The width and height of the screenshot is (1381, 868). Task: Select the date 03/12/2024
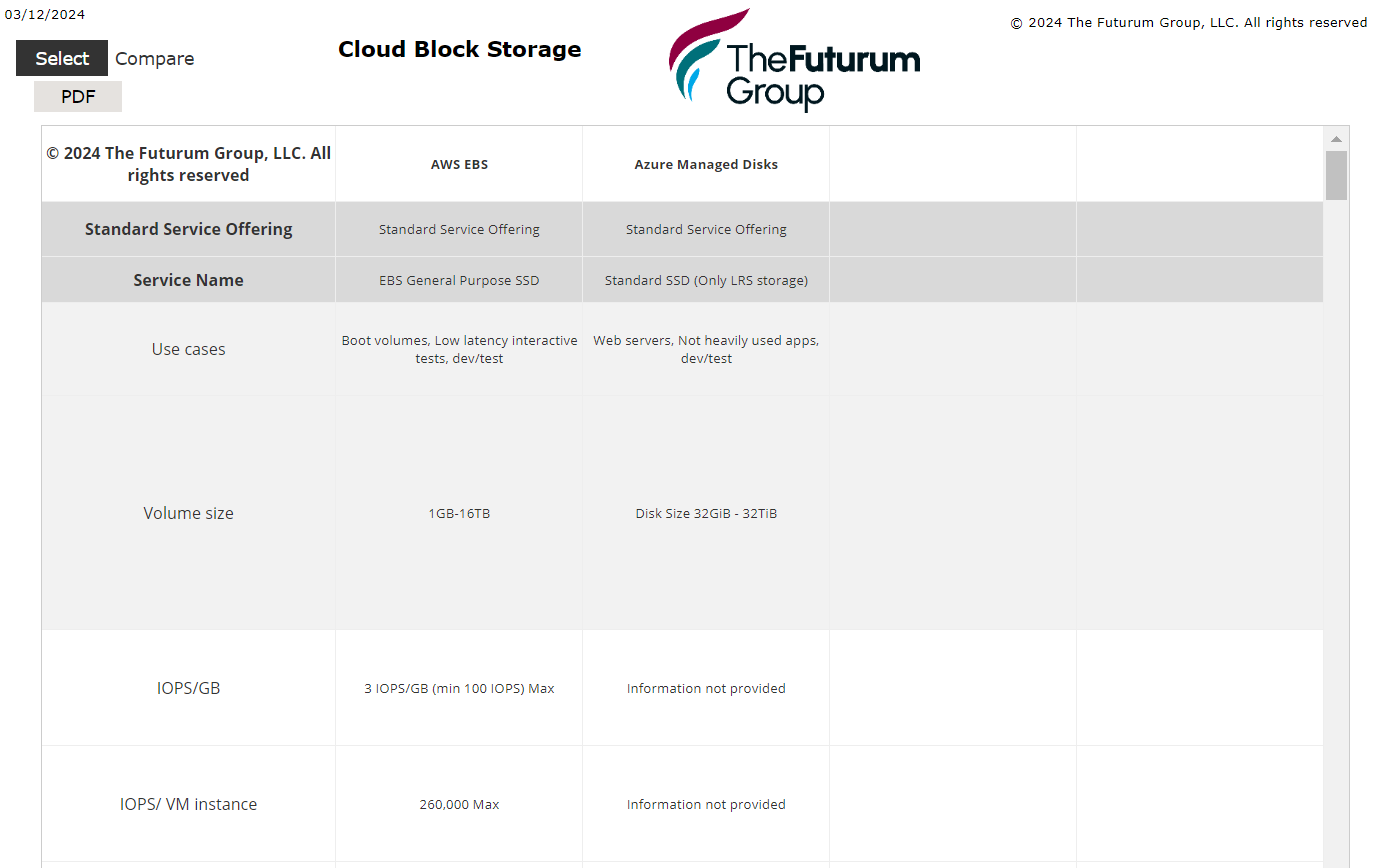click(x=44, y=14)
